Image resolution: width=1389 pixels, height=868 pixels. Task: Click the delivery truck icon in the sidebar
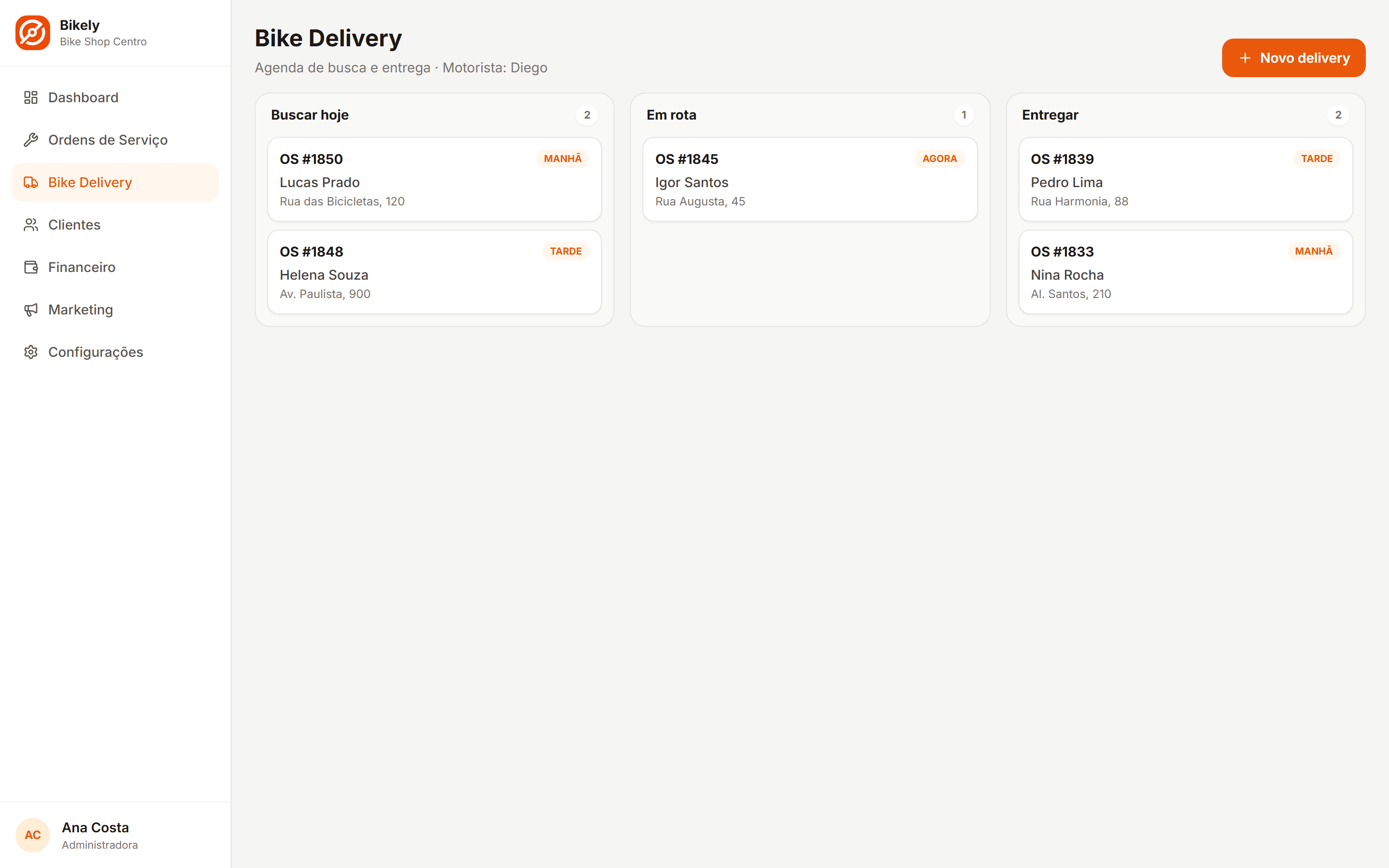(31, 183)
